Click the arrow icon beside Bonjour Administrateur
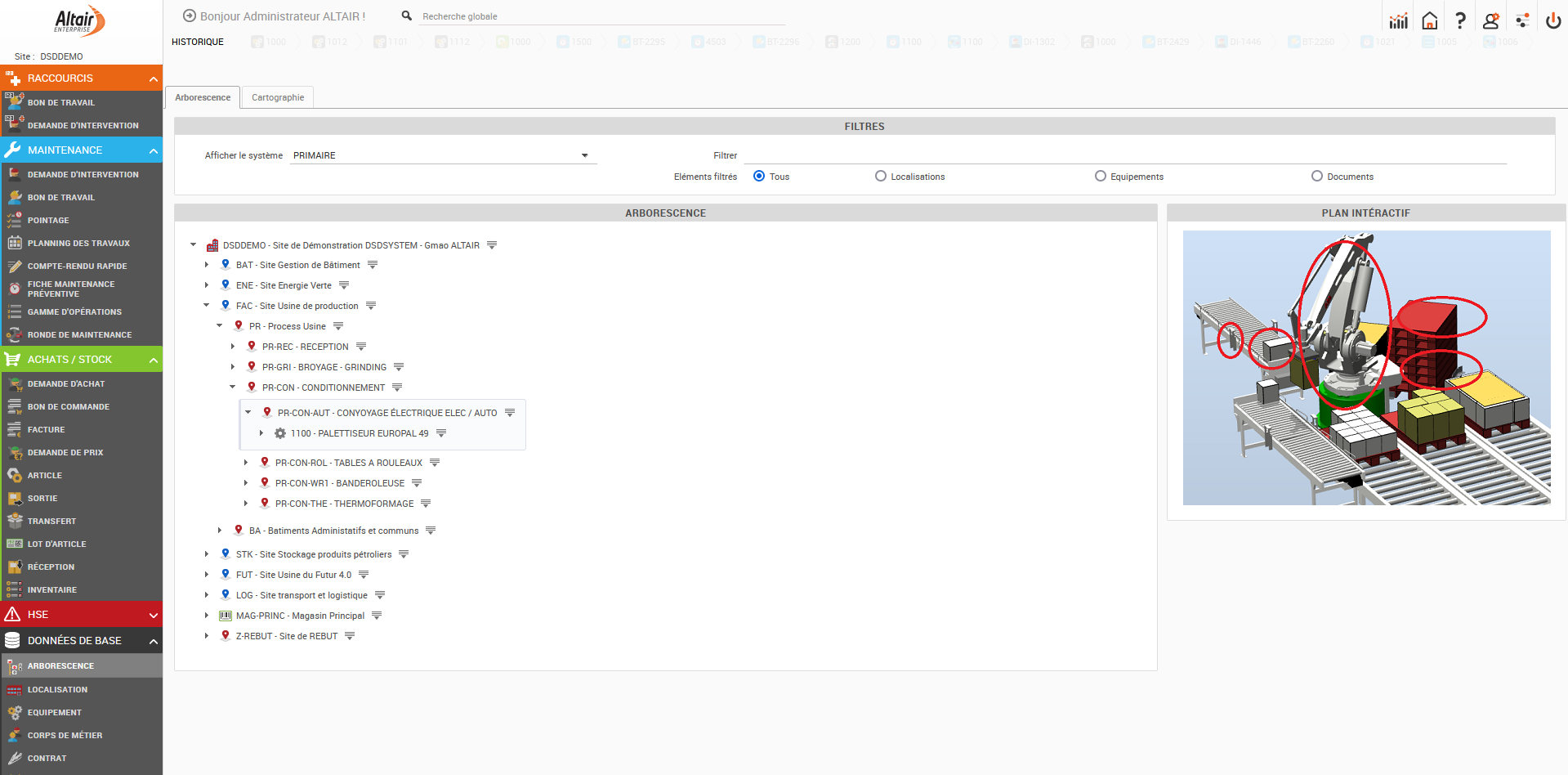The width and height of the screenshot is (1568, 775). [190, 16]
